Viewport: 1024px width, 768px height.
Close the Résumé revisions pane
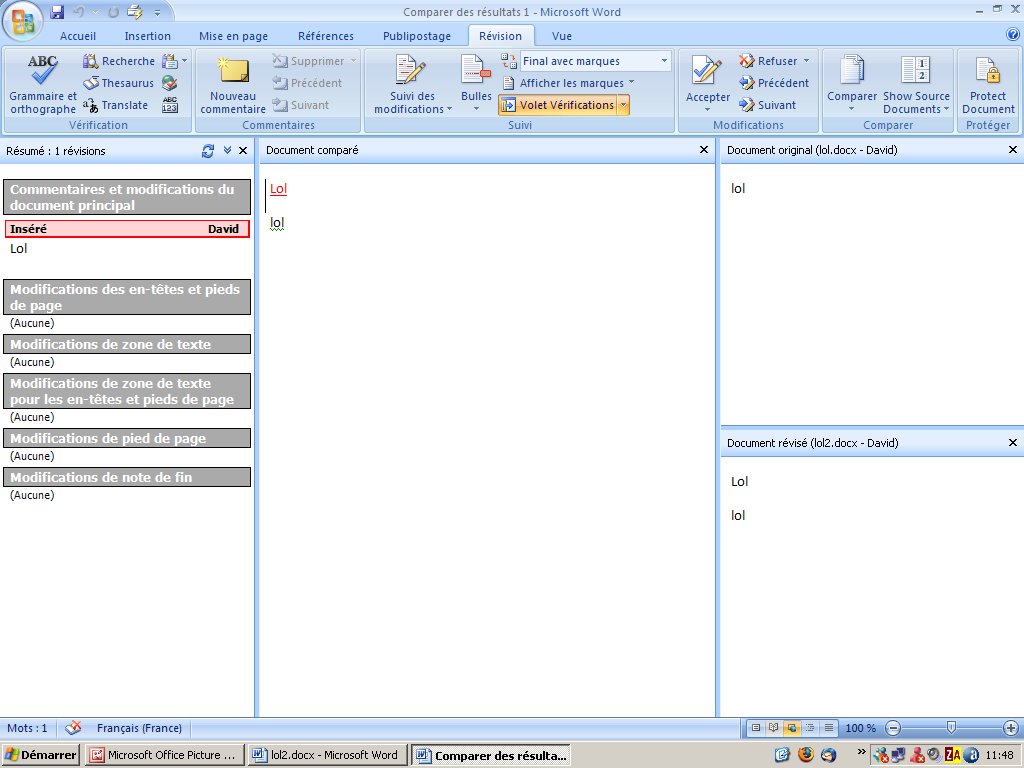[243, 150]
